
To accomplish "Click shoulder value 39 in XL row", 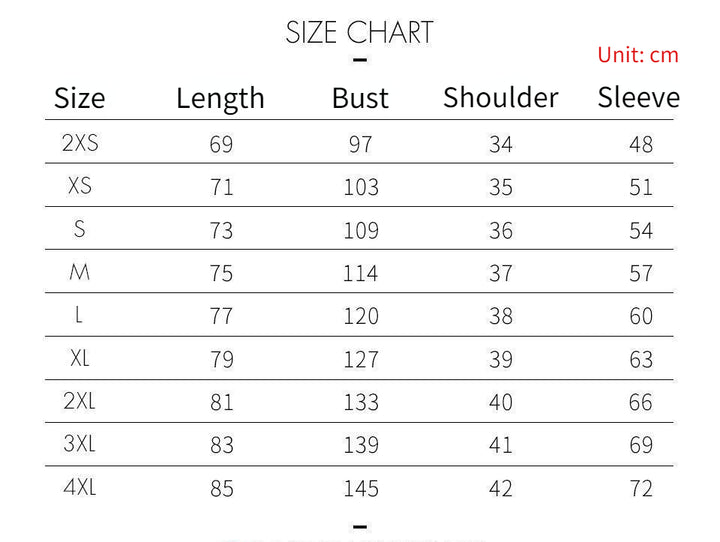I will (501, 360).
